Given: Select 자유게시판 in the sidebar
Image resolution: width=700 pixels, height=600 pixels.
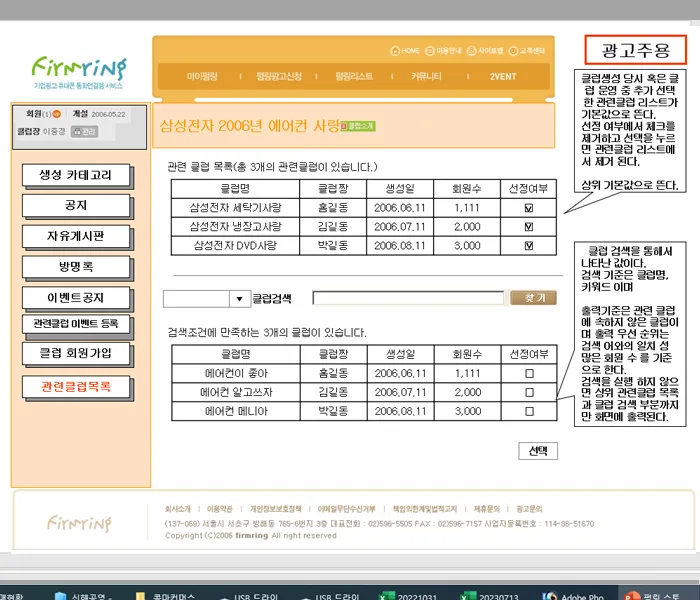Looking at the screenshot, I should click(76, 236).
